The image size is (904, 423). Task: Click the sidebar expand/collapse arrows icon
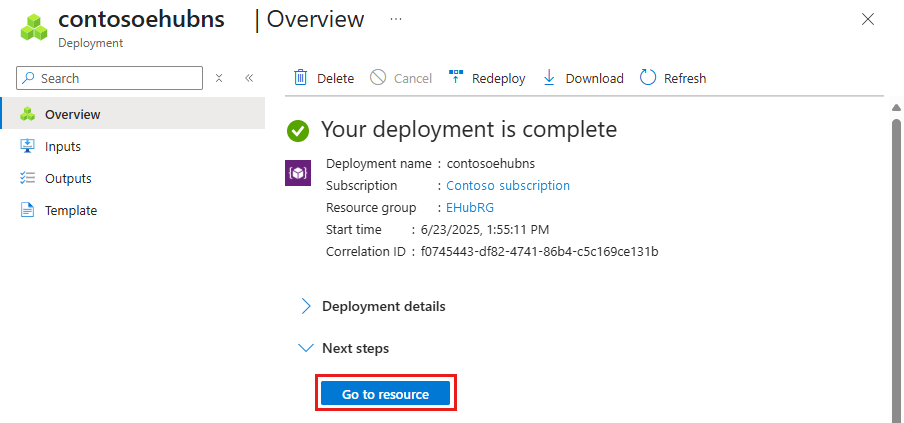[219, 78]
